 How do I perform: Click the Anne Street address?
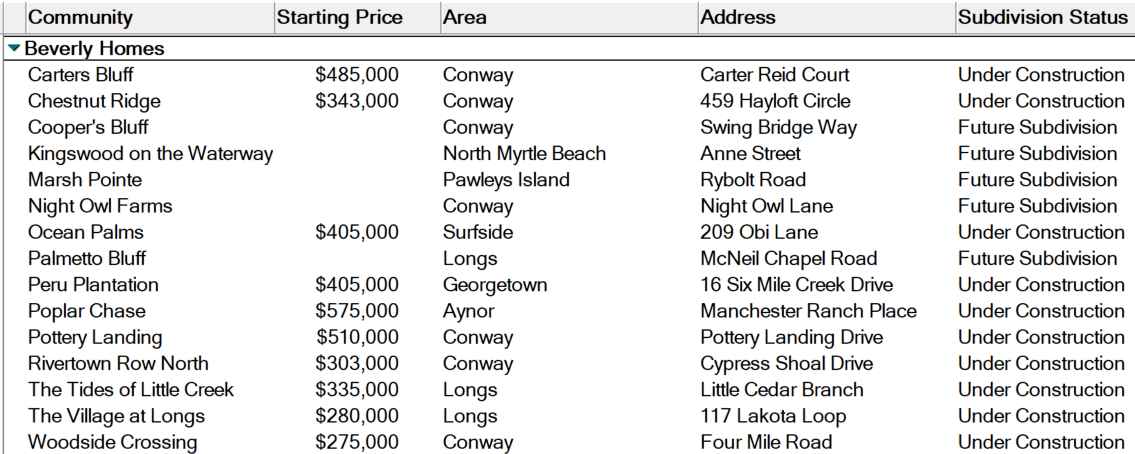tap(751, 154)
